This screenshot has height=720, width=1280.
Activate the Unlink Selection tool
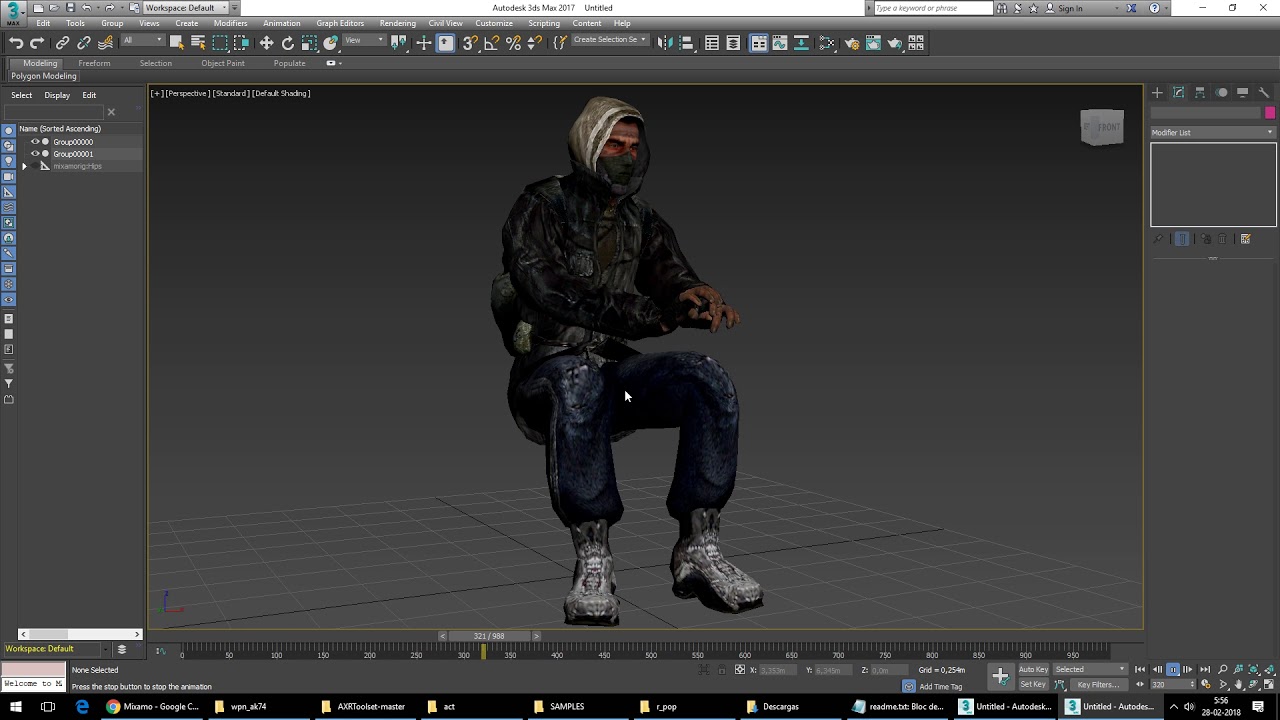(x=84, y=43)
